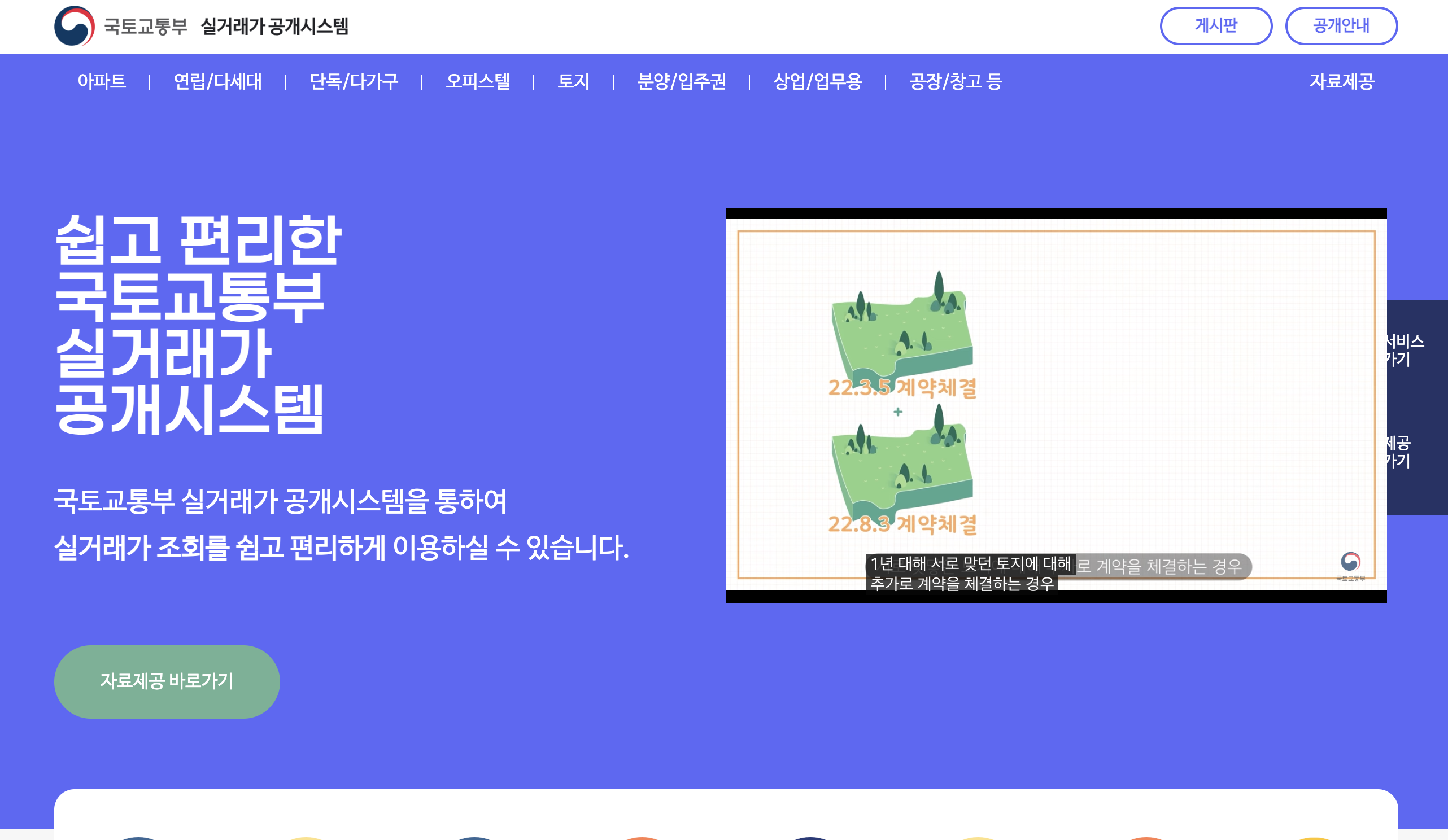1448x840 pixels.
Task: Select the 오피스텔 menu
Action: click(x=478, y=82)
